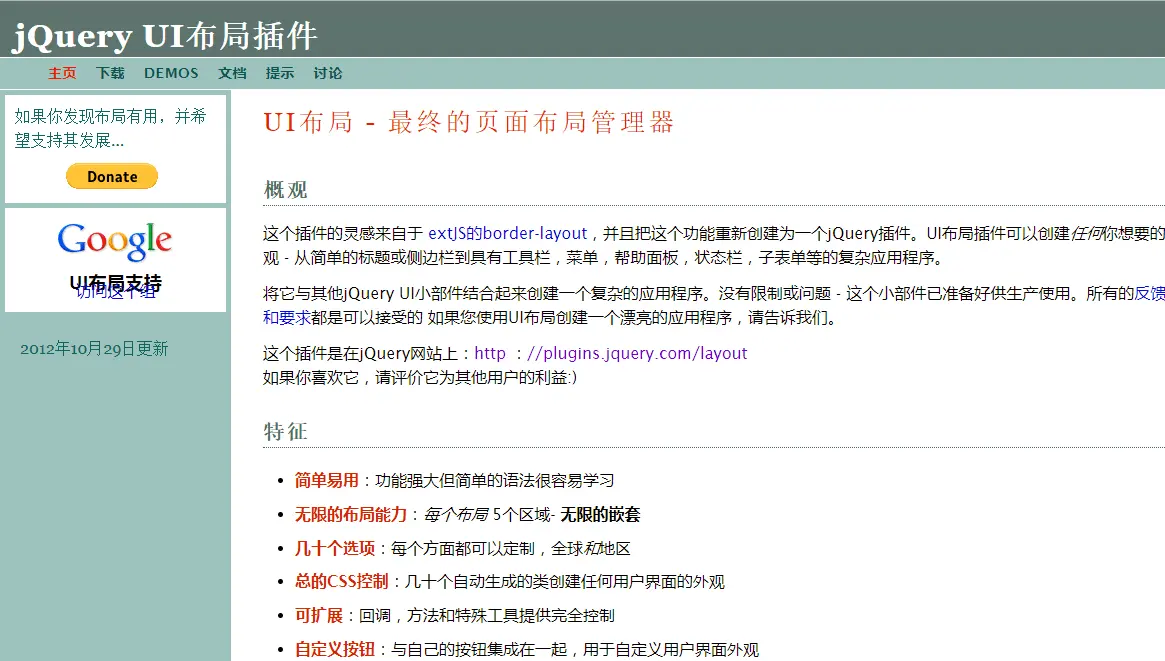Click the yellow Donate button
1165x661 pixels.
click(x=112, y=176)
